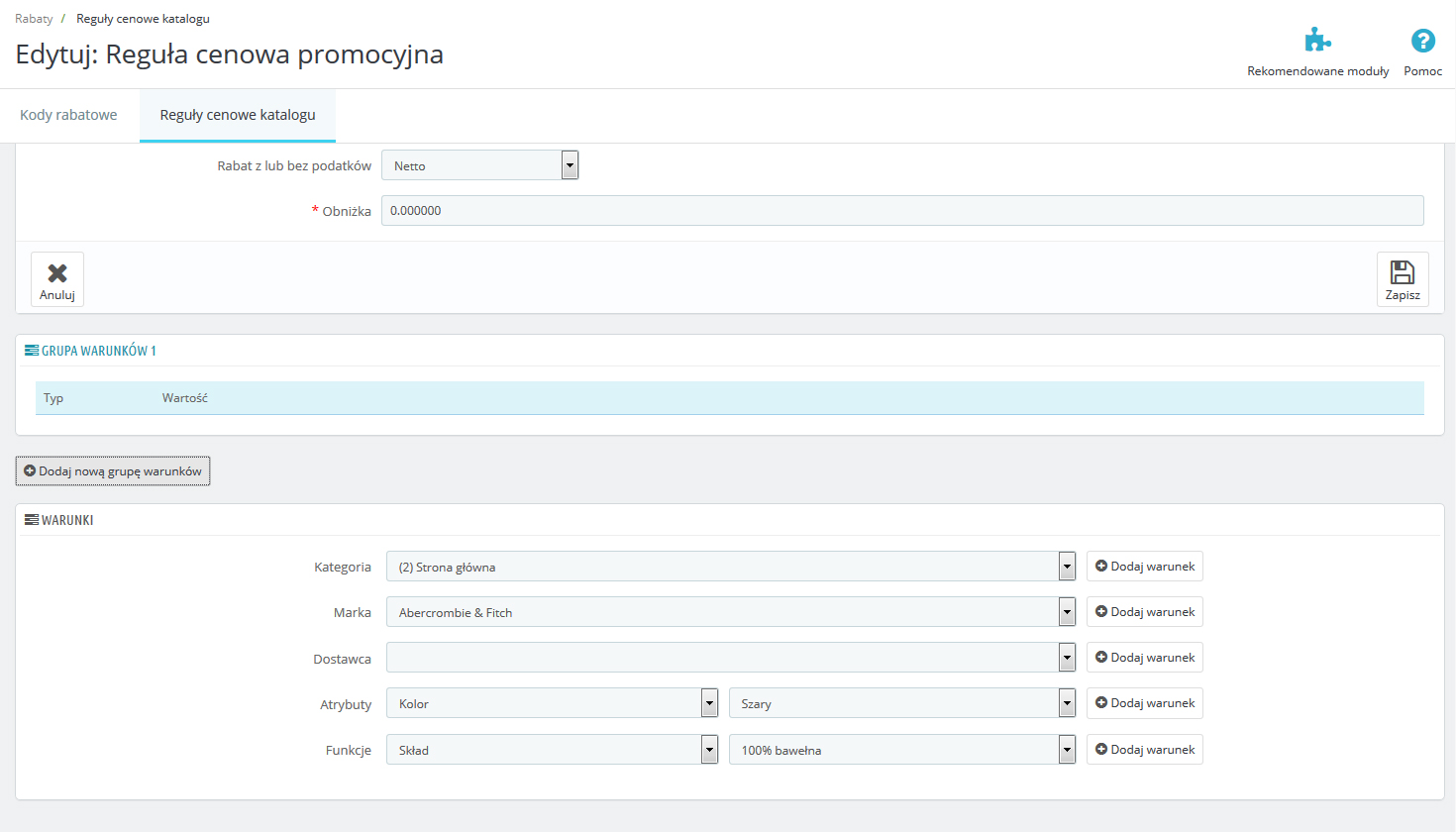This screenshot has width=1456, height=832.
Task: Click into the Obniżka input field
Action: (901, 210)
